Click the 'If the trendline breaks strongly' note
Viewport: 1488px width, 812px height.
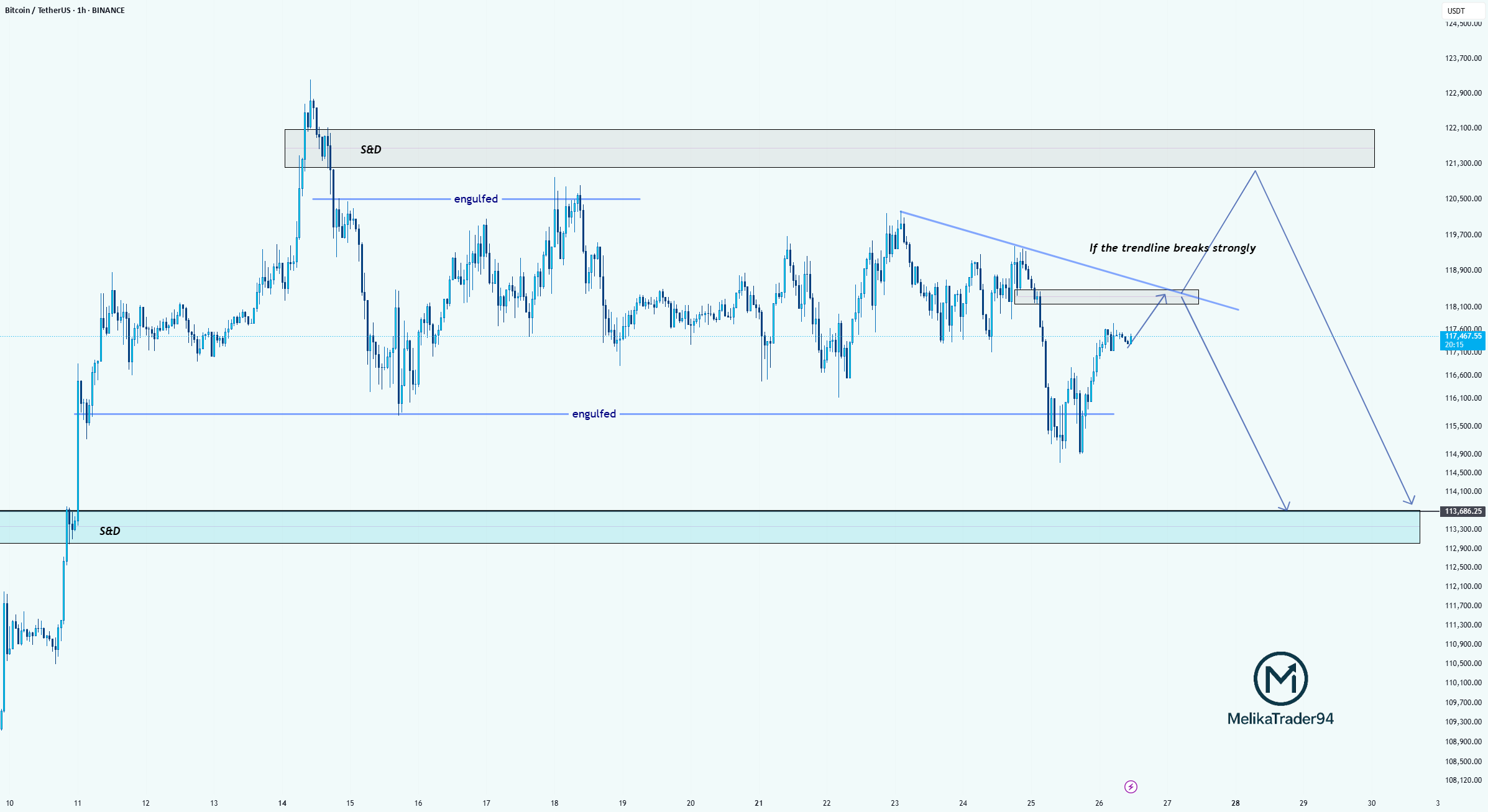tap(1172, 248)
